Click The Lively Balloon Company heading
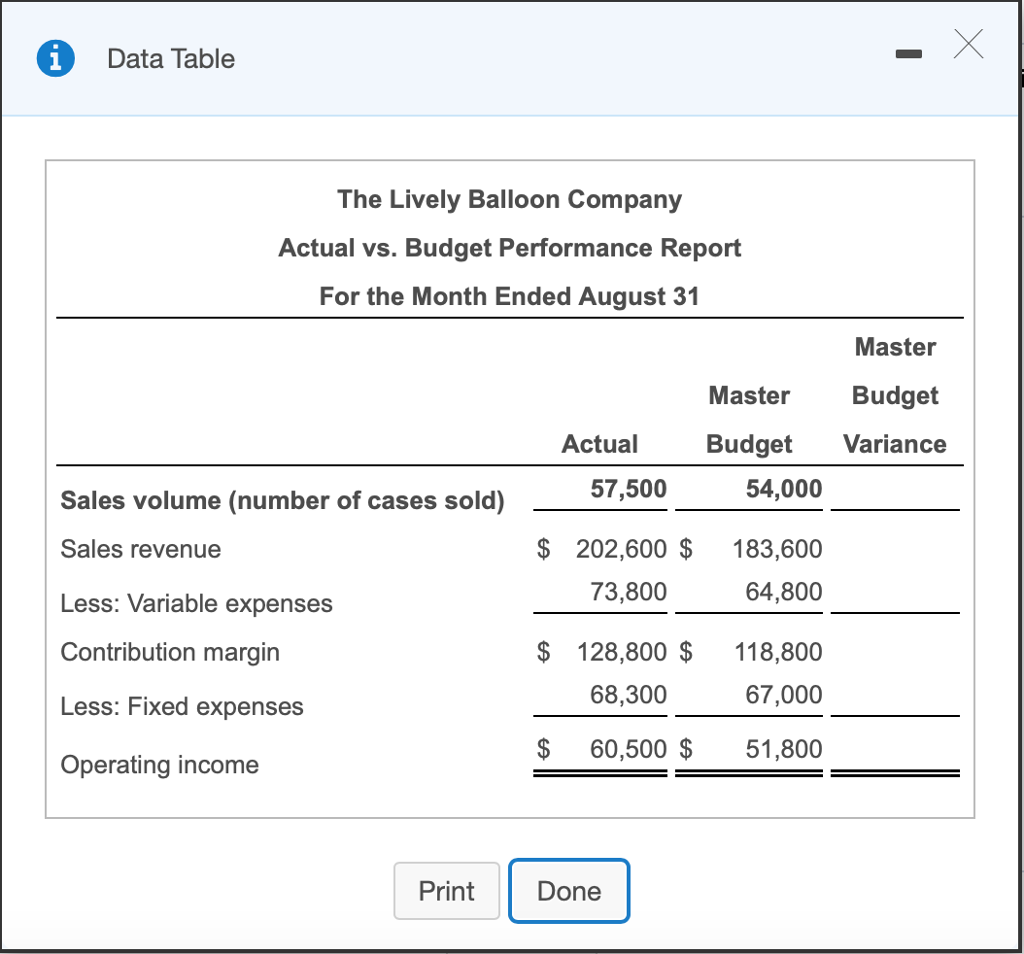This screenshot has width=1024, height=954. click(509, 199)
